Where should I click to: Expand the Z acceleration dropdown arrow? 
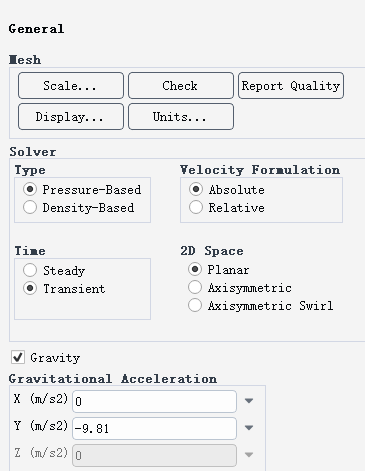249,455
